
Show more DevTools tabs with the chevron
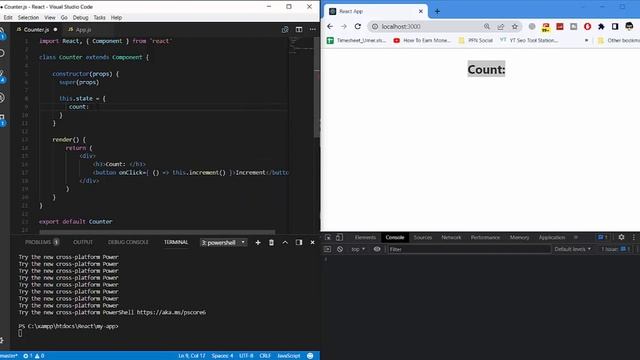(576, 237)
